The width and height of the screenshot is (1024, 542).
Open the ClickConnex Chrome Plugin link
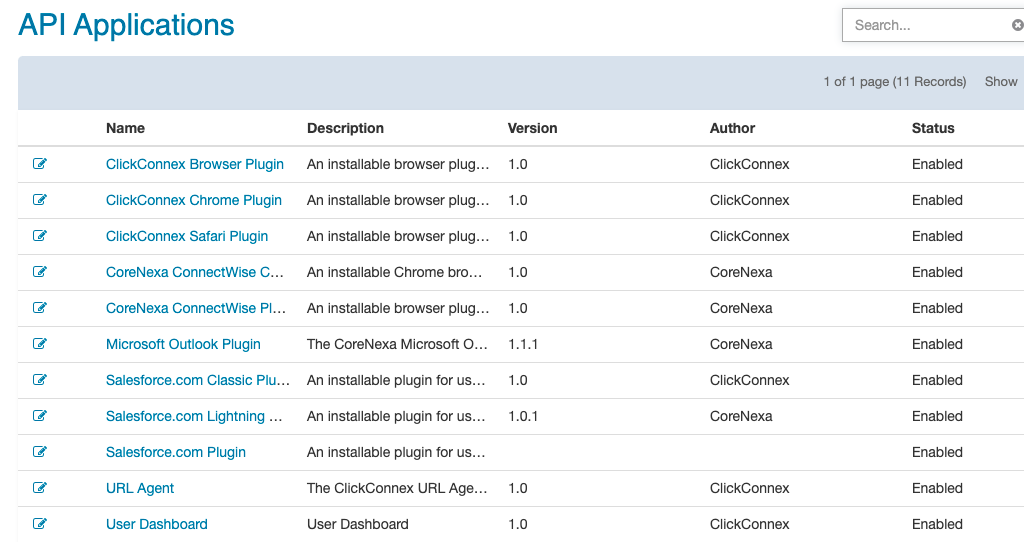pos(194,200)
